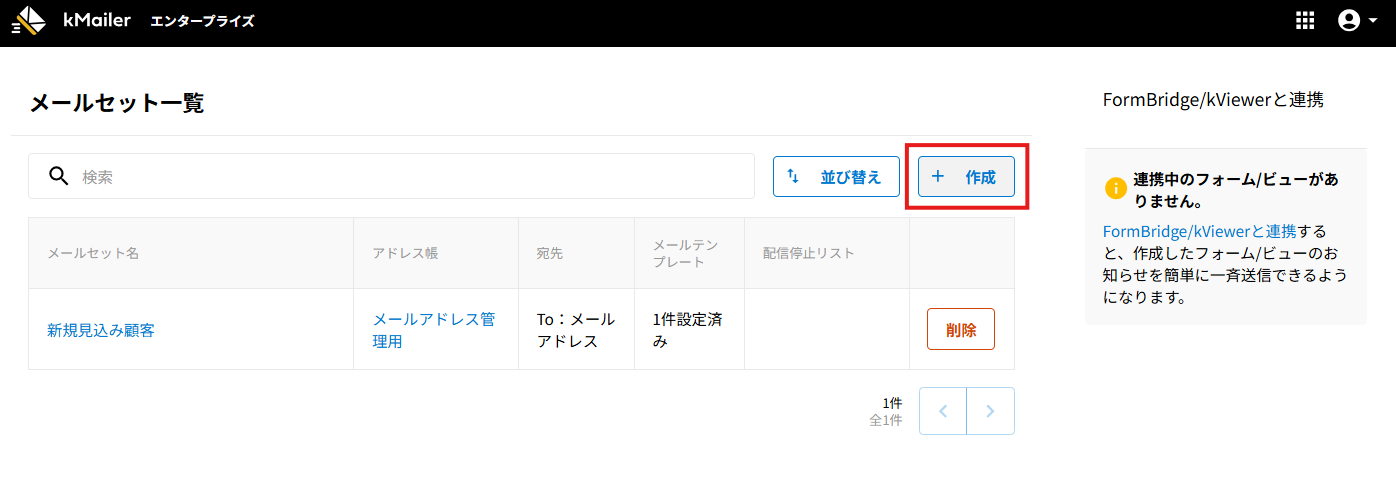The image size is (1396, 504).
Task: Open the user account menu
Action: point(1357,21)
